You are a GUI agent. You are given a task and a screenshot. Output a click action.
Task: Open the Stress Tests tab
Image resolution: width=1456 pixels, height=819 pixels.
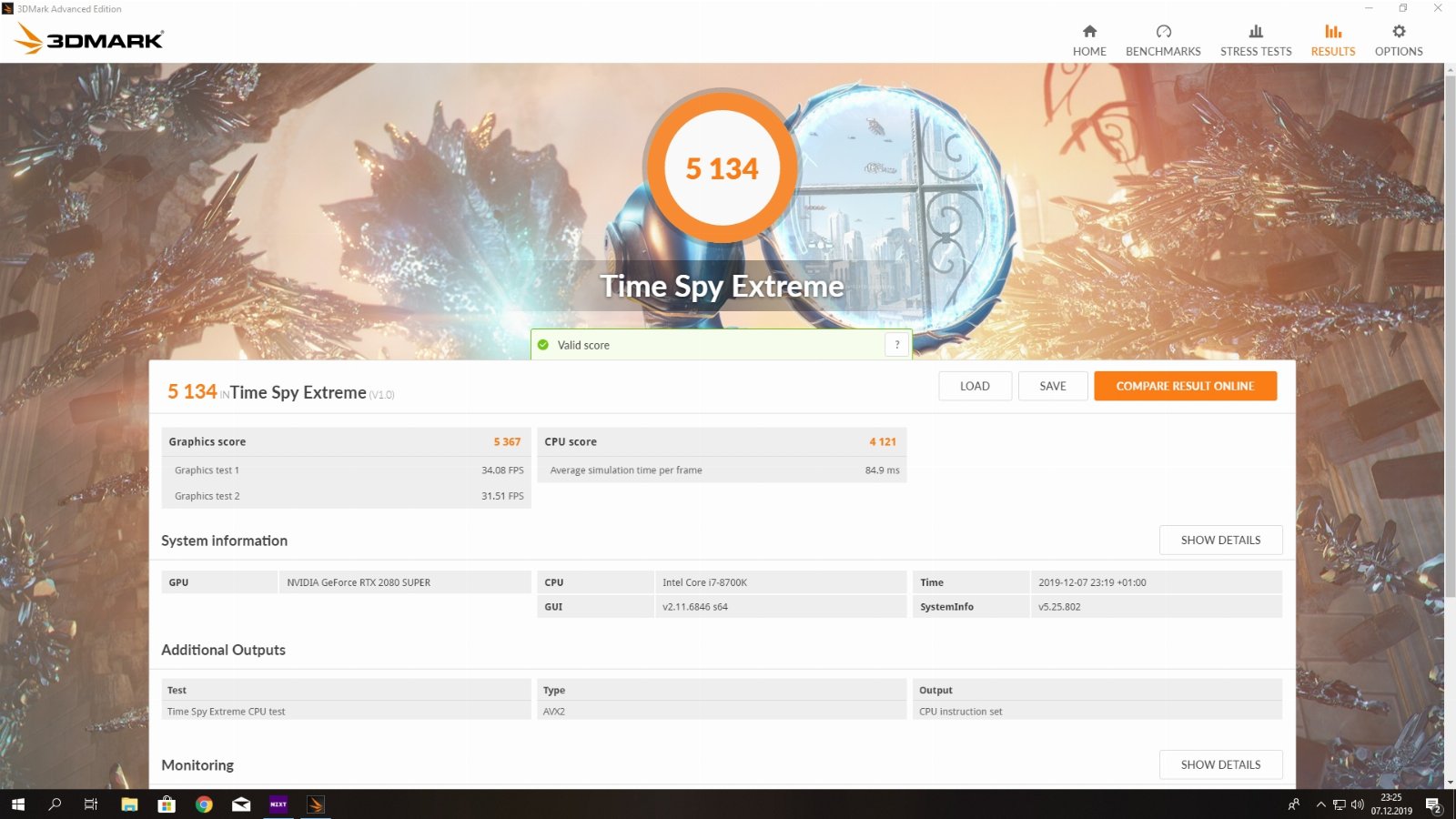coord(1256,41)
